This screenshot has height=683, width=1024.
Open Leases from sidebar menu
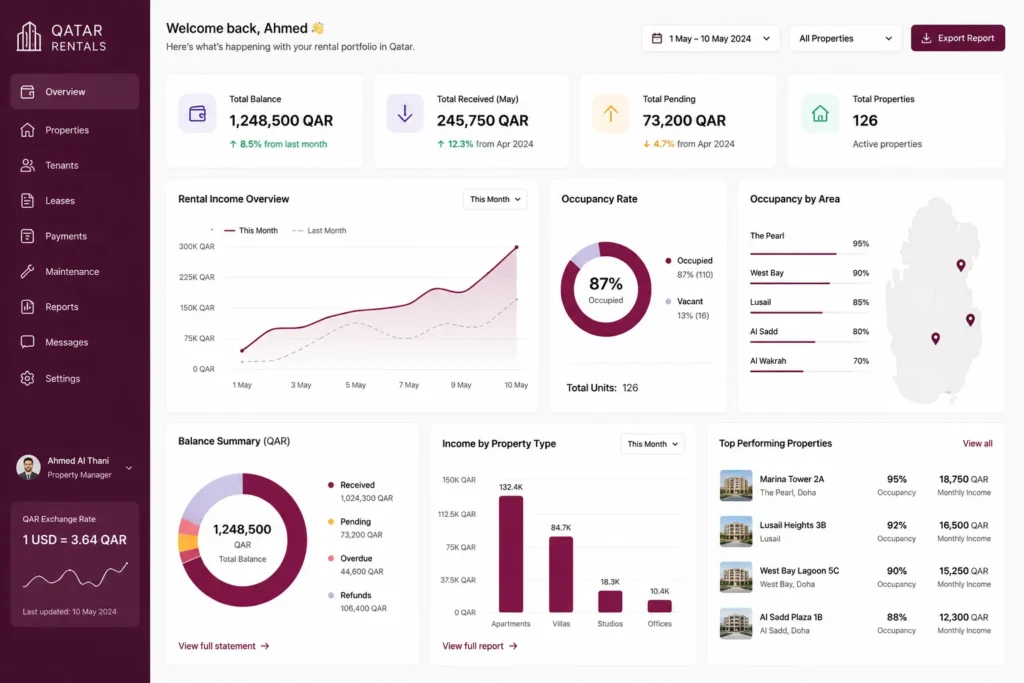[74, 200]
